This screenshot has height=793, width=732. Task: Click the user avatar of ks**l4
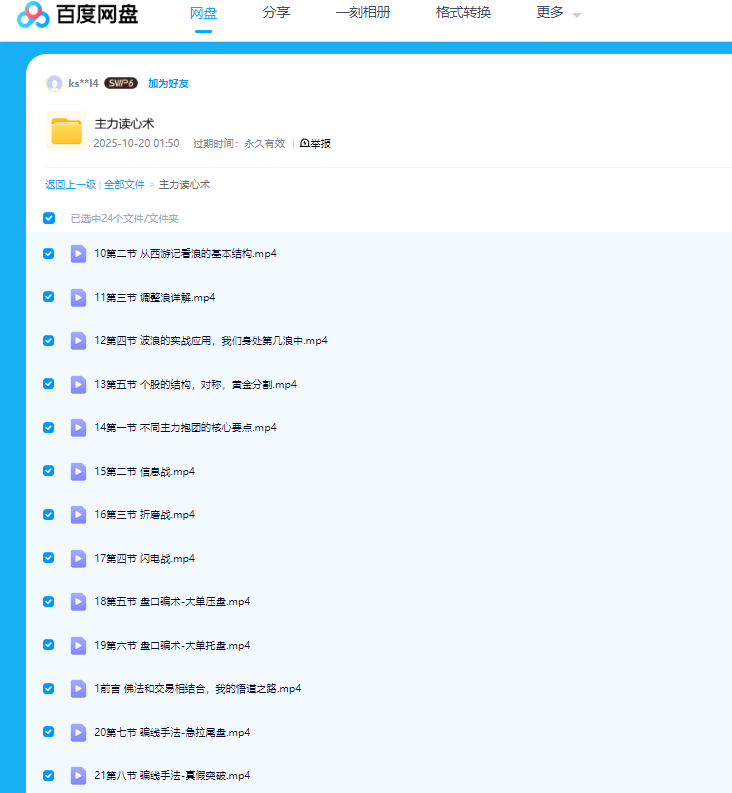pos(54,83)
